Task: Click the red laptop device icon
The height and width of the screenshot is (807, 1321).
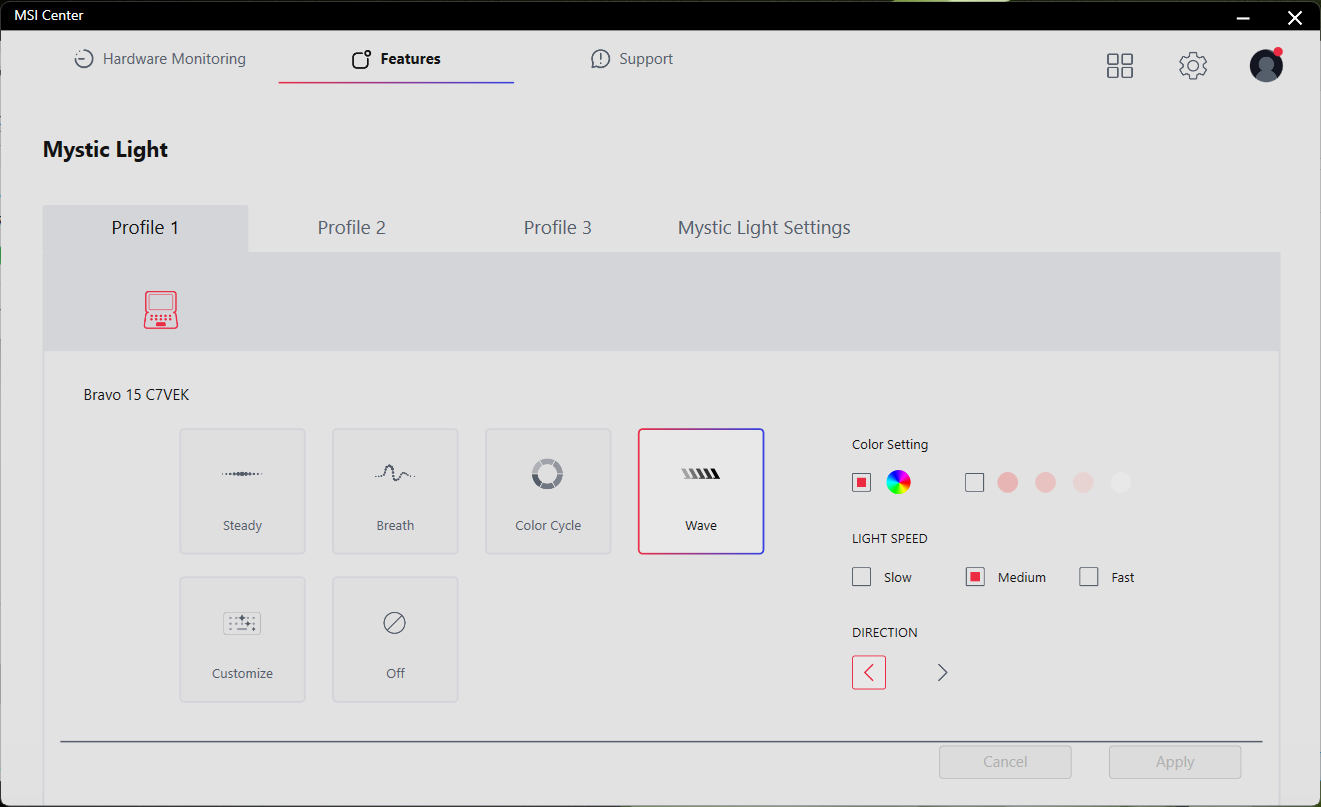Action: (160, 310)
